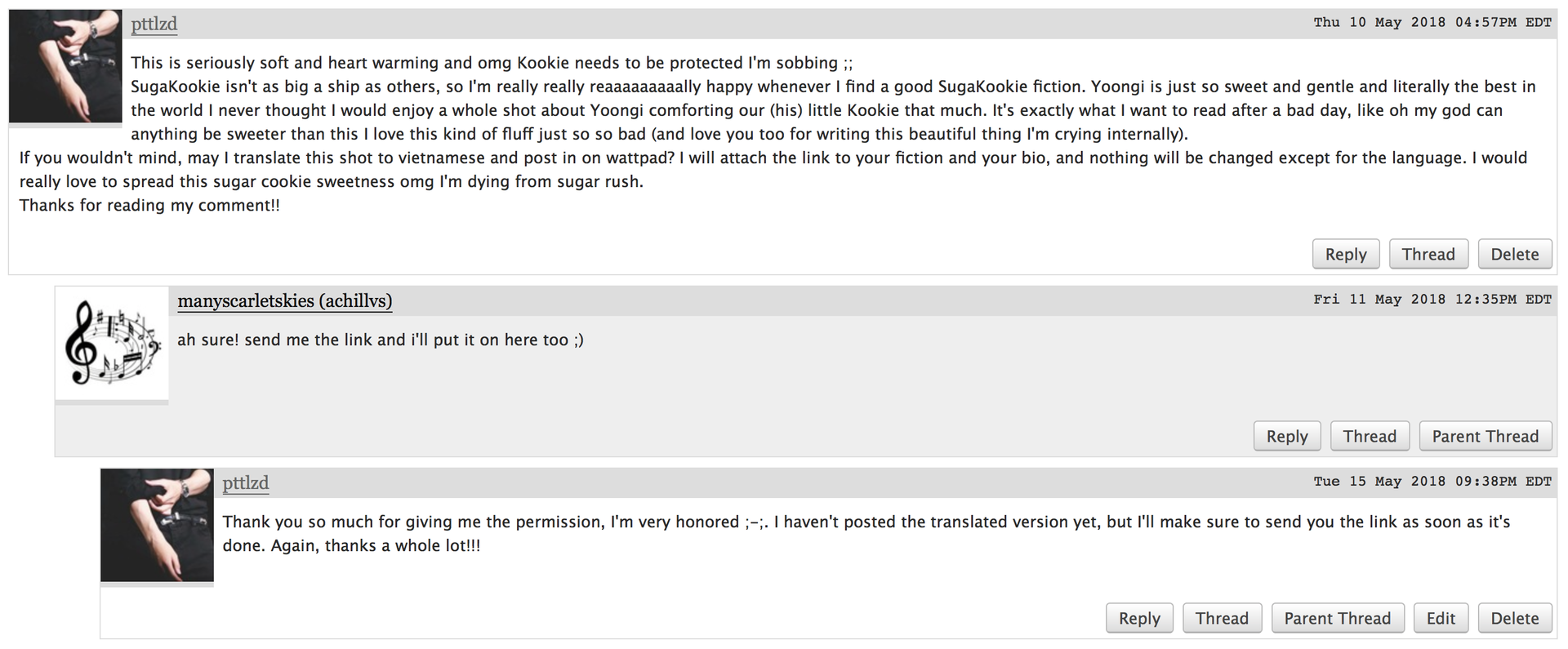
Task: Edit the last comment by pttlzd
Action: click(1441, 619)
